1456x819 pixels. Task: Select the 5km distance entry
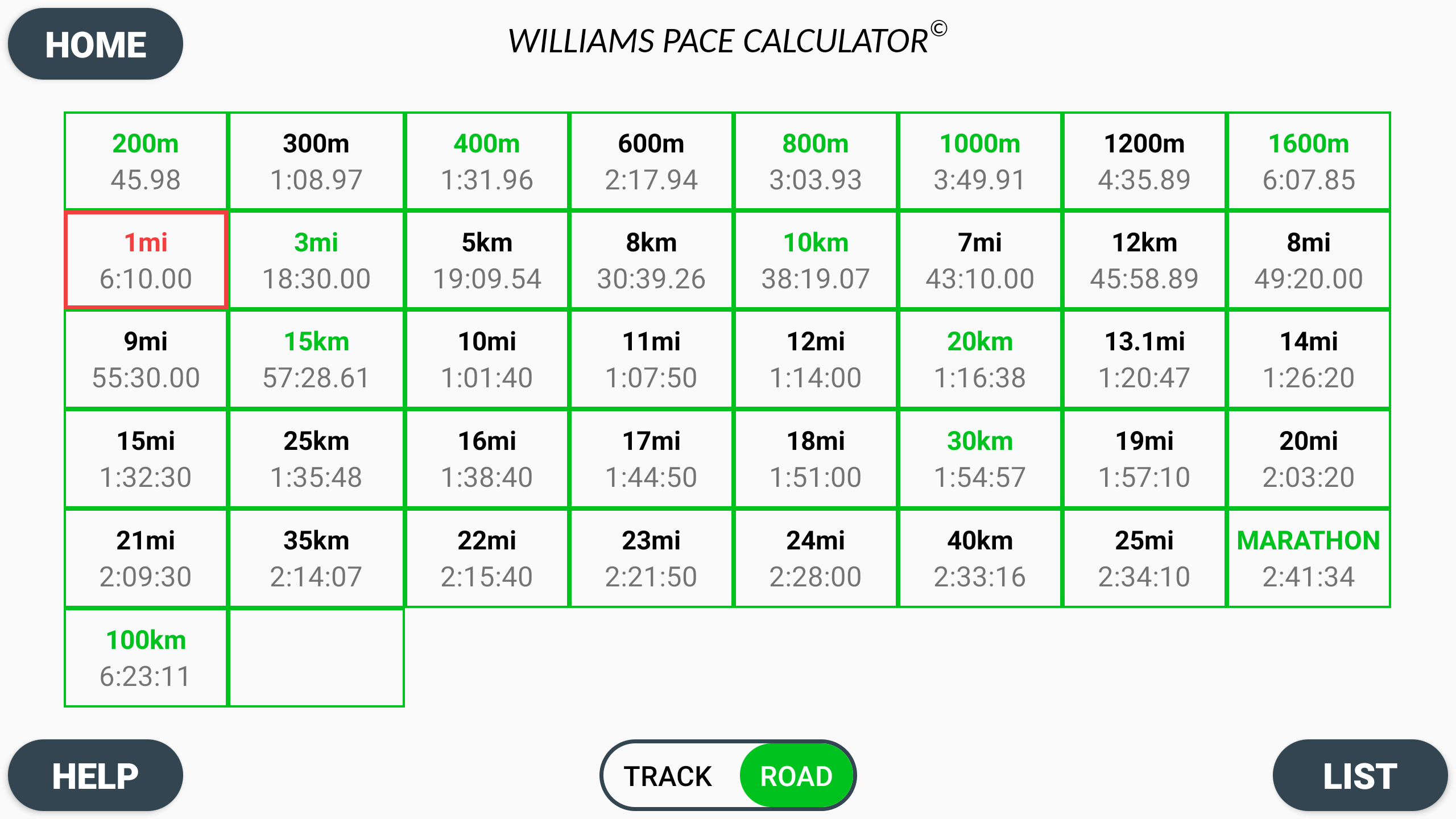point(487,260)
